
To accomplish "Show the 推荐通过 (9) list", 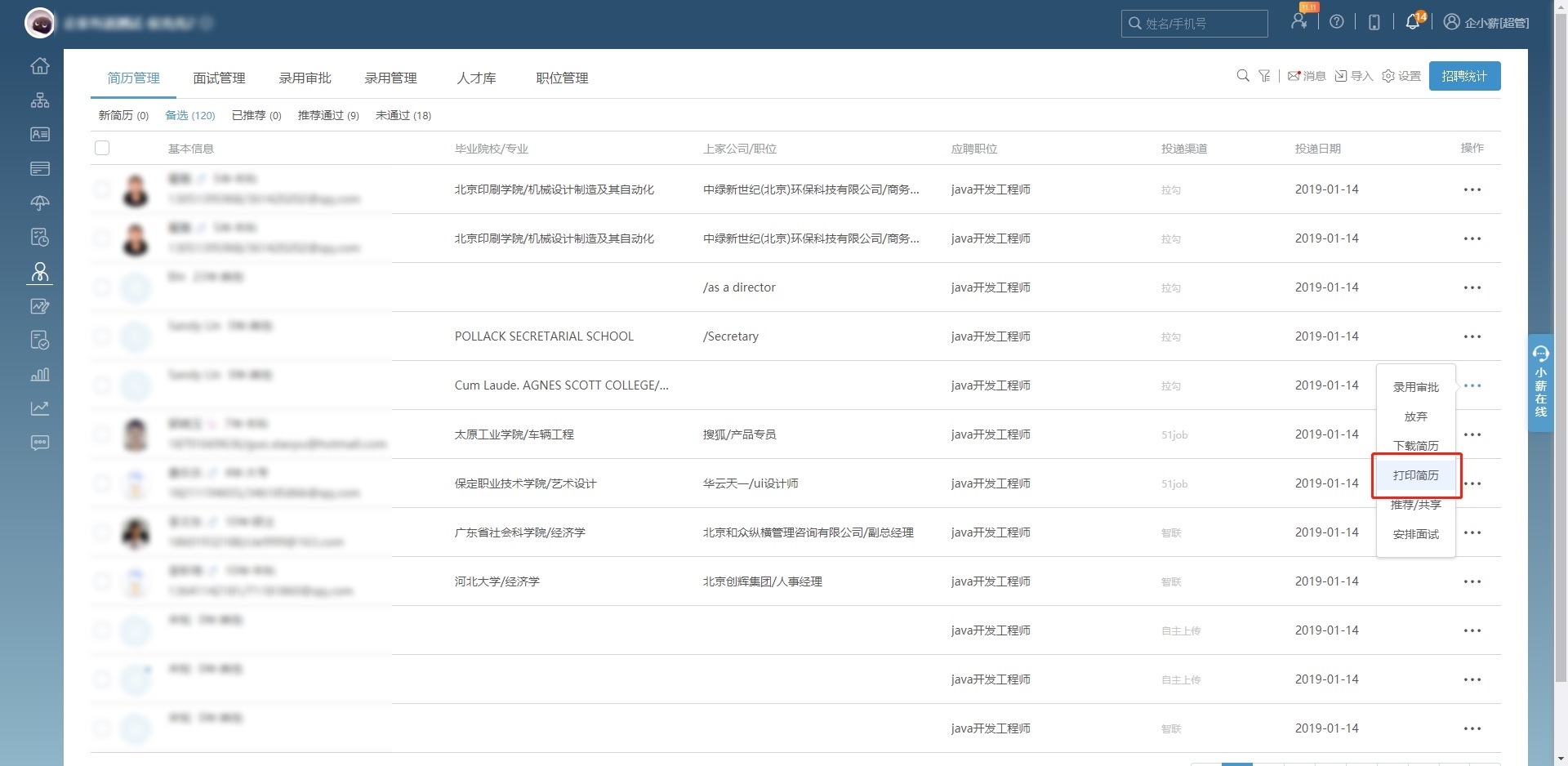I will [x=328, y=115].
